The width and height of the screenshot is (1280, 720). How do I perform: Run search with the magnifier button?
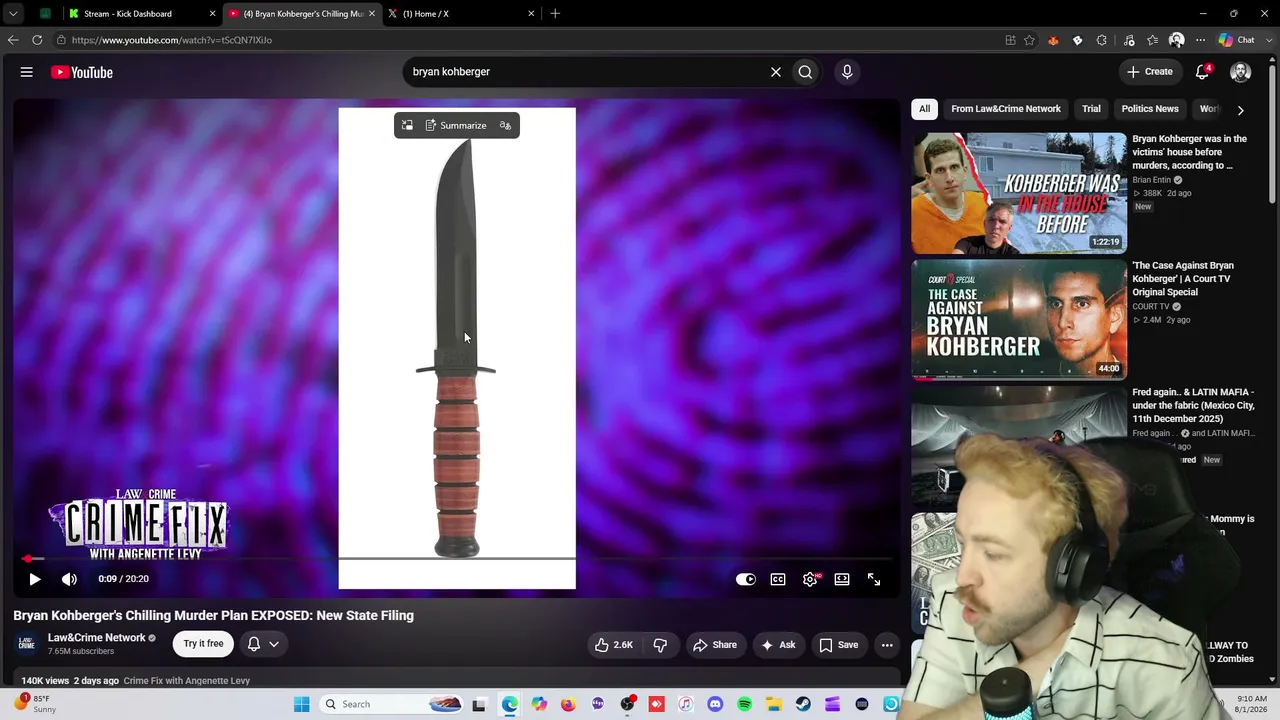click(x=805, y=72)
